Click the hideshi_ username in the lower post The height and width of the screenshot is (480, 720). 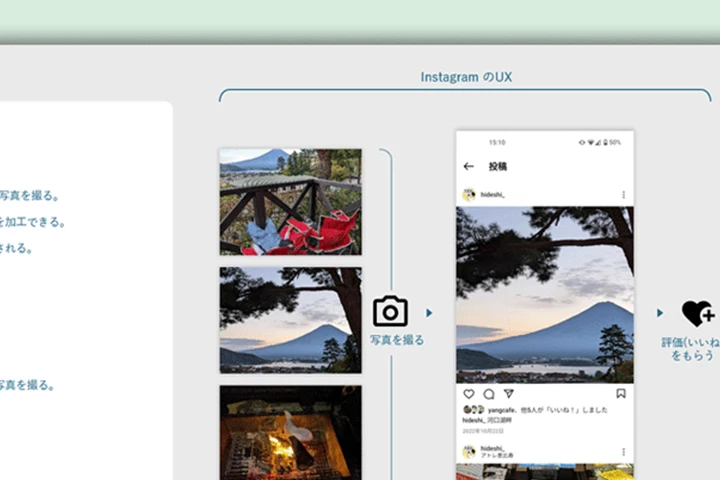coord(493,448)
